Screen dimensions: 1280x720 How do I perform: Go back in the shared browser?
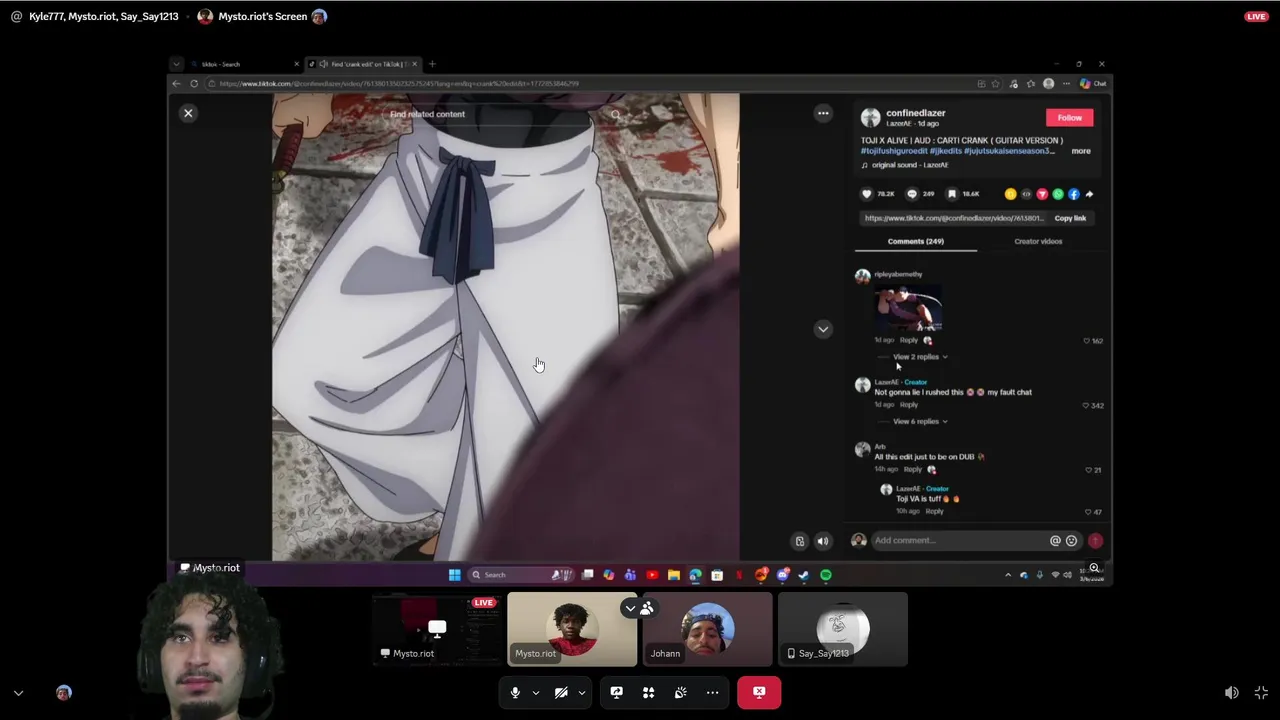177,84
